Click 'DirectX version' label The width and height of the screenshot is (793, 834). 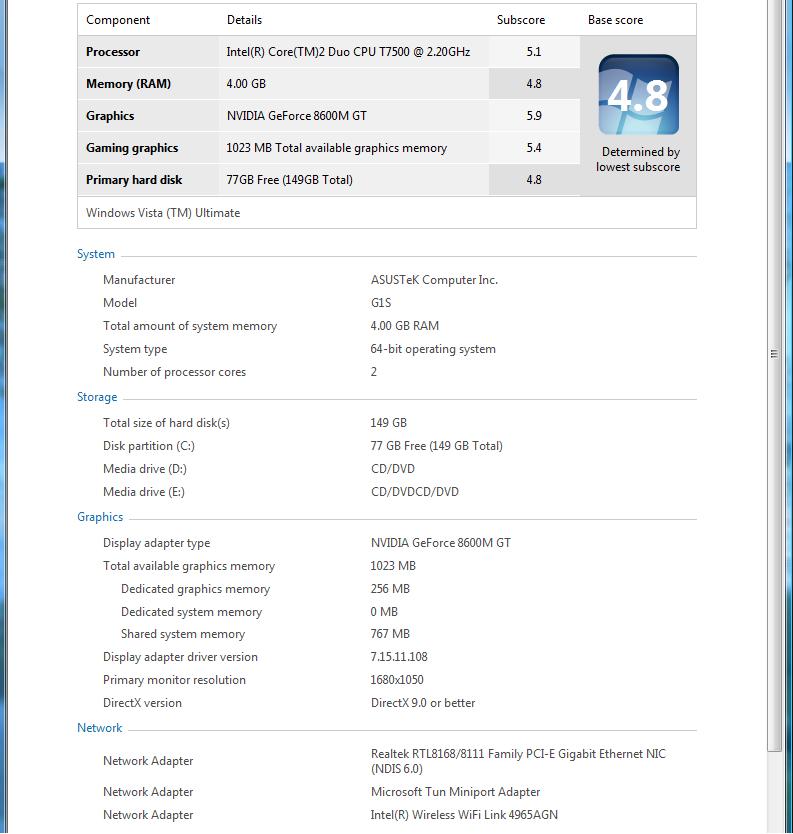142,703
